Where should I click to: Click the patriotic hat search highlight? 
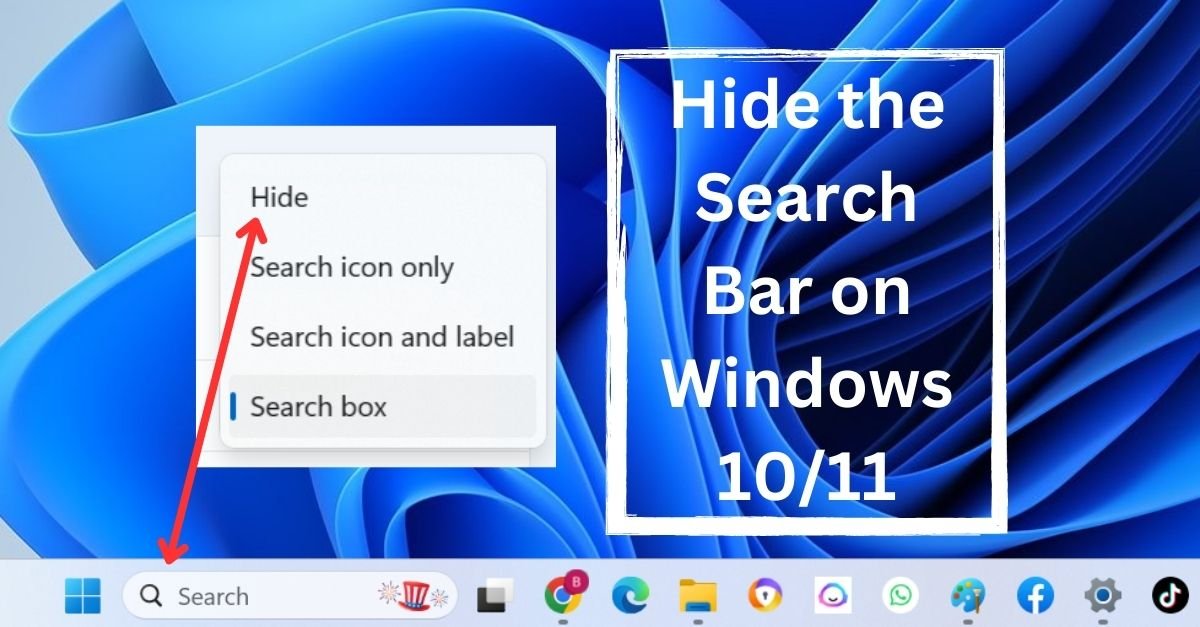coord(411,596)
